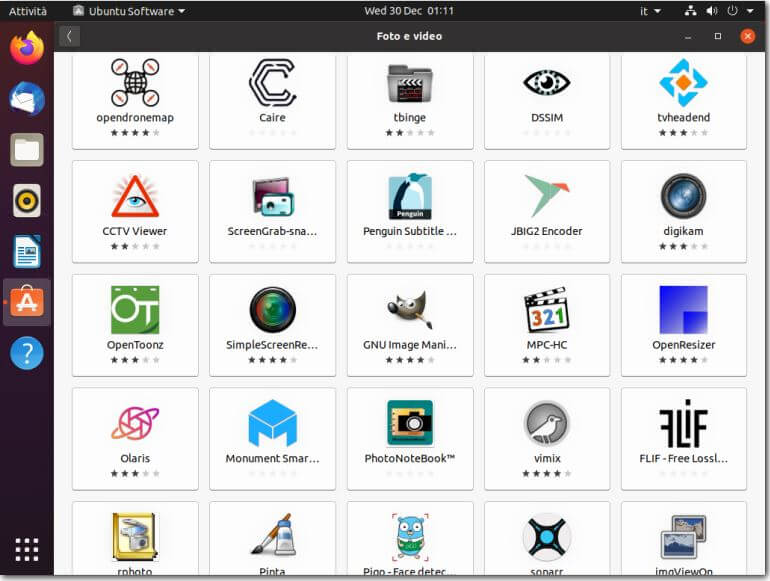Click the 'tvheadend' label
This screenshot has height=581, width=770.
(684, 117)
